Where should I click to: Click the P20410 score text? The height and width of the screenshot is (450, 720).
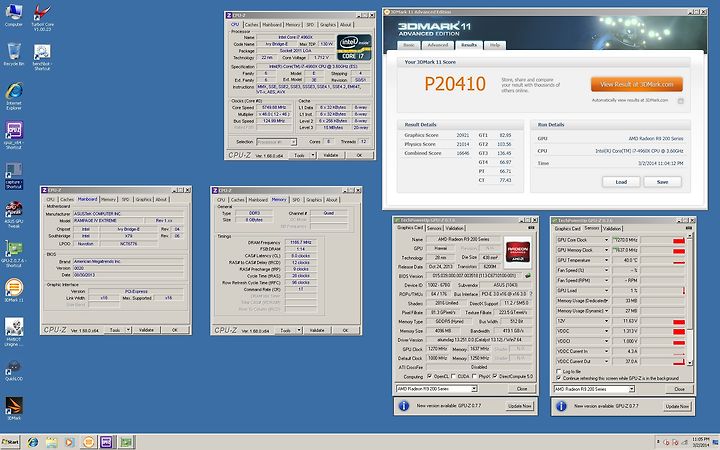[x=455, y=84]
